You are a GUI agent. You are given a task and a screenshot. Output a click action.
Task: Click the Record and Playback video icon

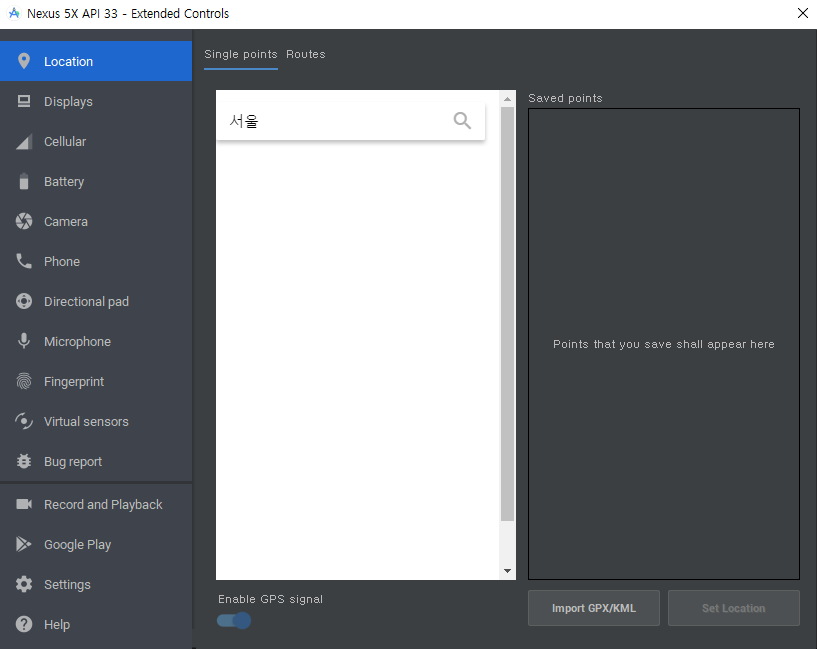point(23,504)
